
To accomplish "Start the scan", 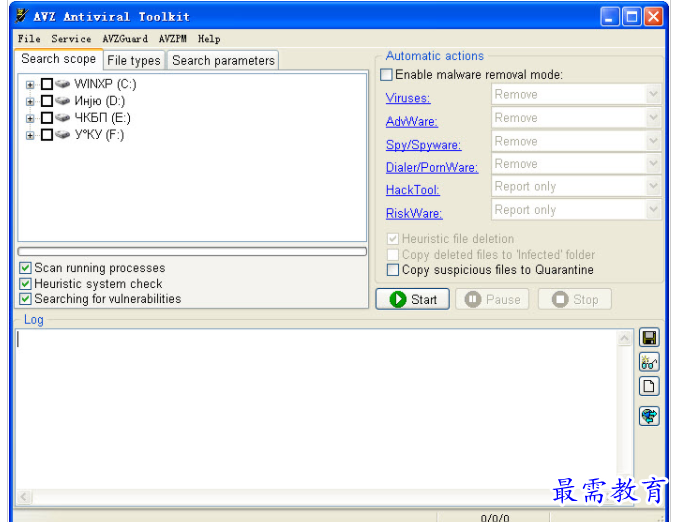I will pos(413,299).
